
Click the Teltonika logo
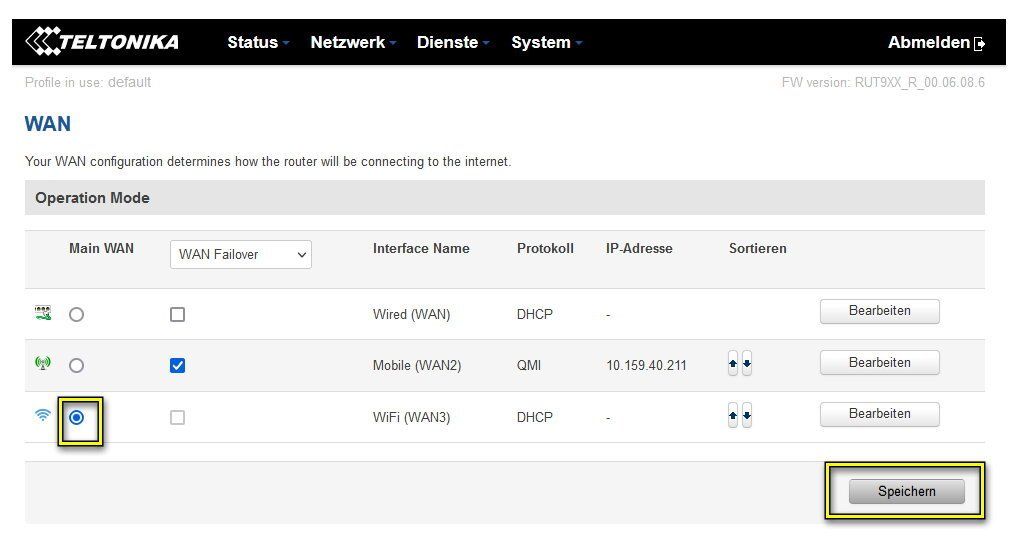click(x=102, y=42)
